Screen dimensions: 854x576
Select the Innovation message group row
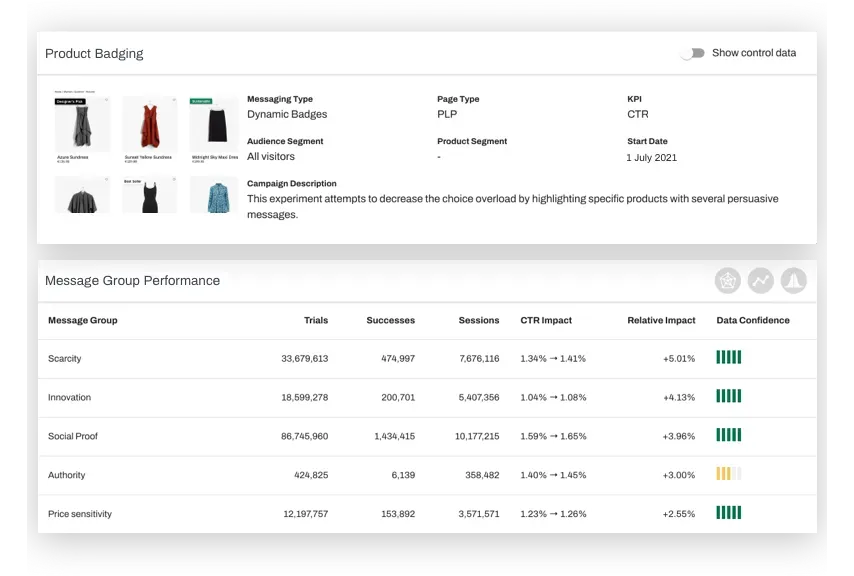pos(427,397)
